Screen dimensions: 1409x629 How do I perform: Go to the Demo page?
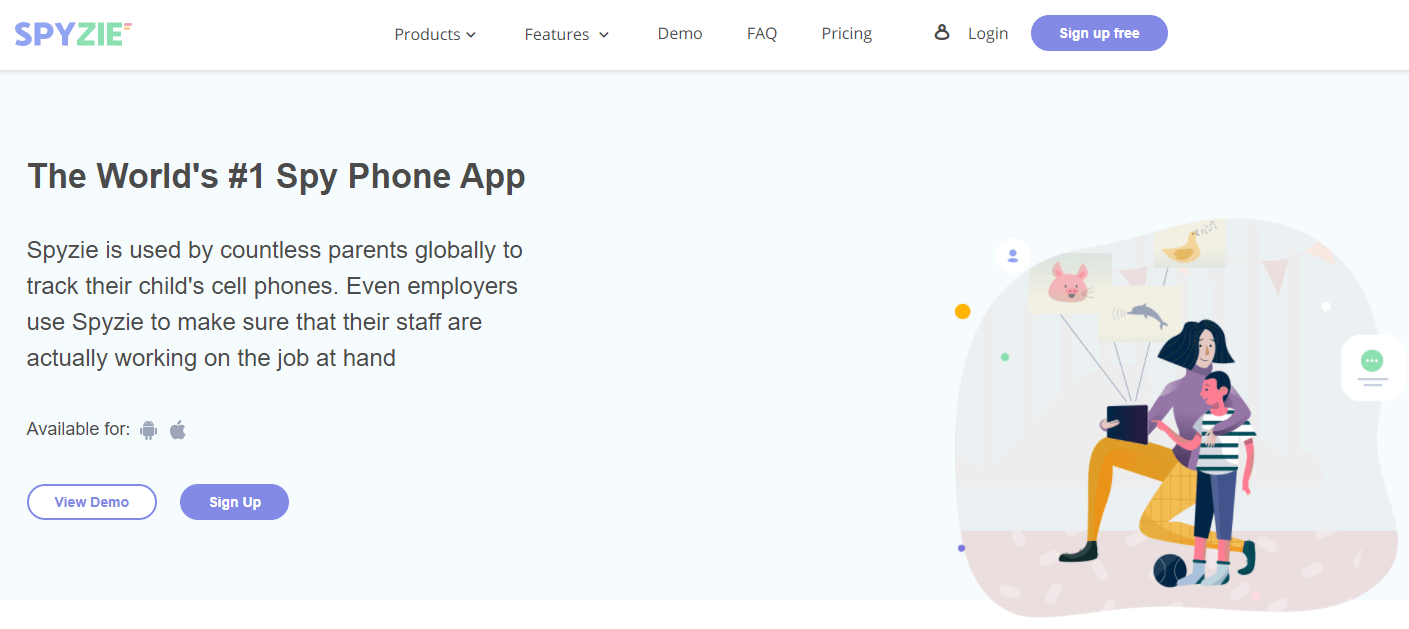coord(680,33)
